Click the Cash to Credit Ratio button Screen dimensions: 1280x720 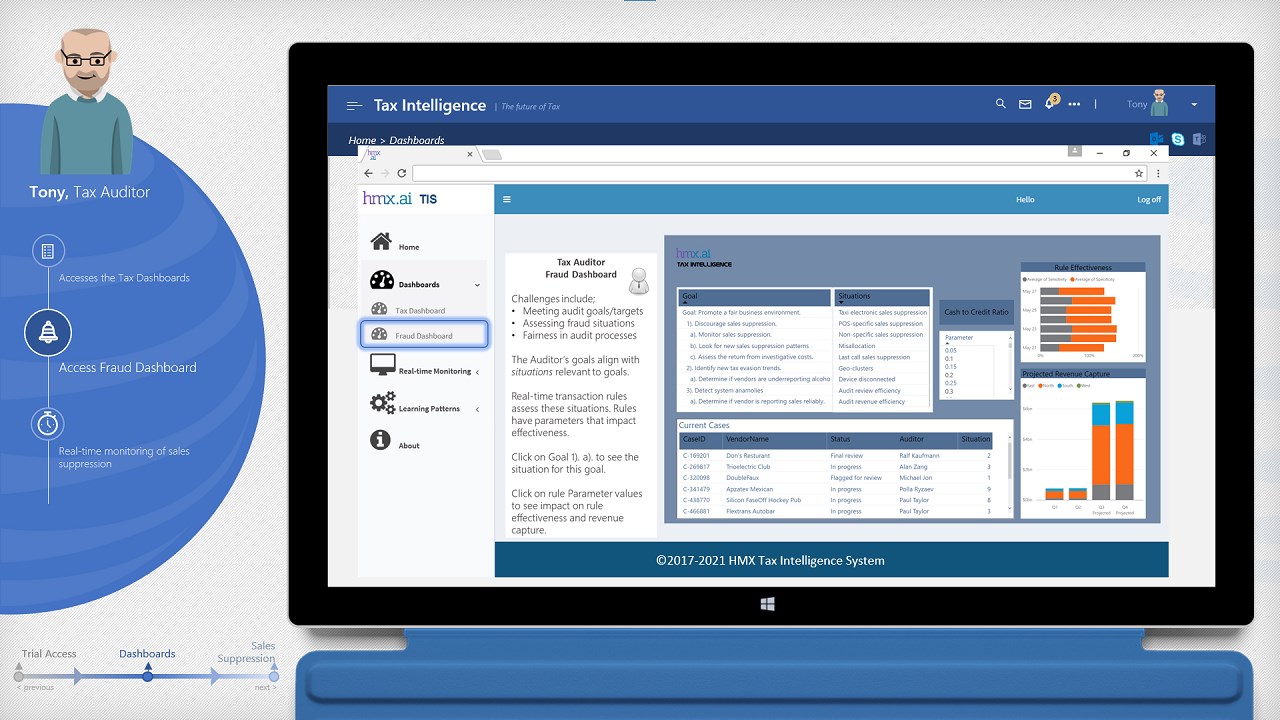point(976,312)
